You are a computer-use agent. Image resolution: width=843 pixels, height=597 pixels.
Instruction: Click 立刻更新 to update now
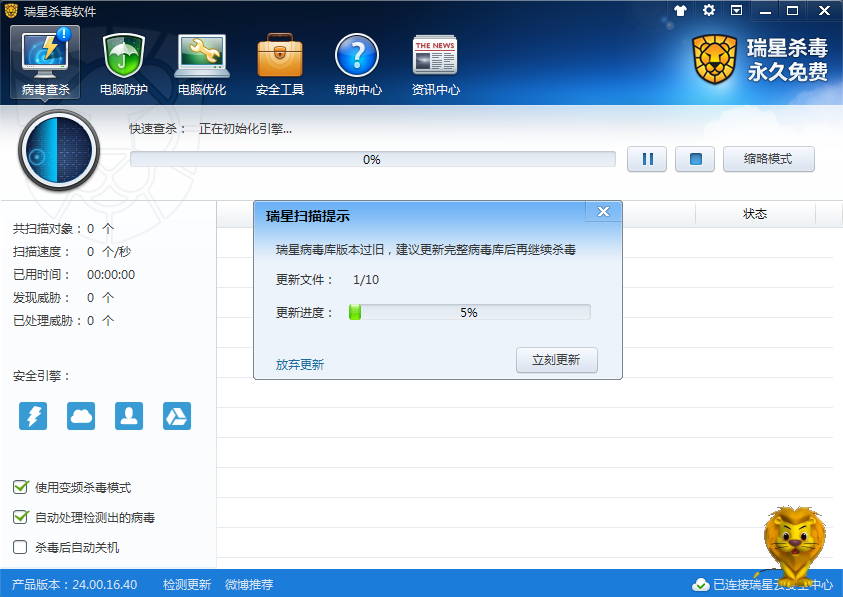click(555, 360)
